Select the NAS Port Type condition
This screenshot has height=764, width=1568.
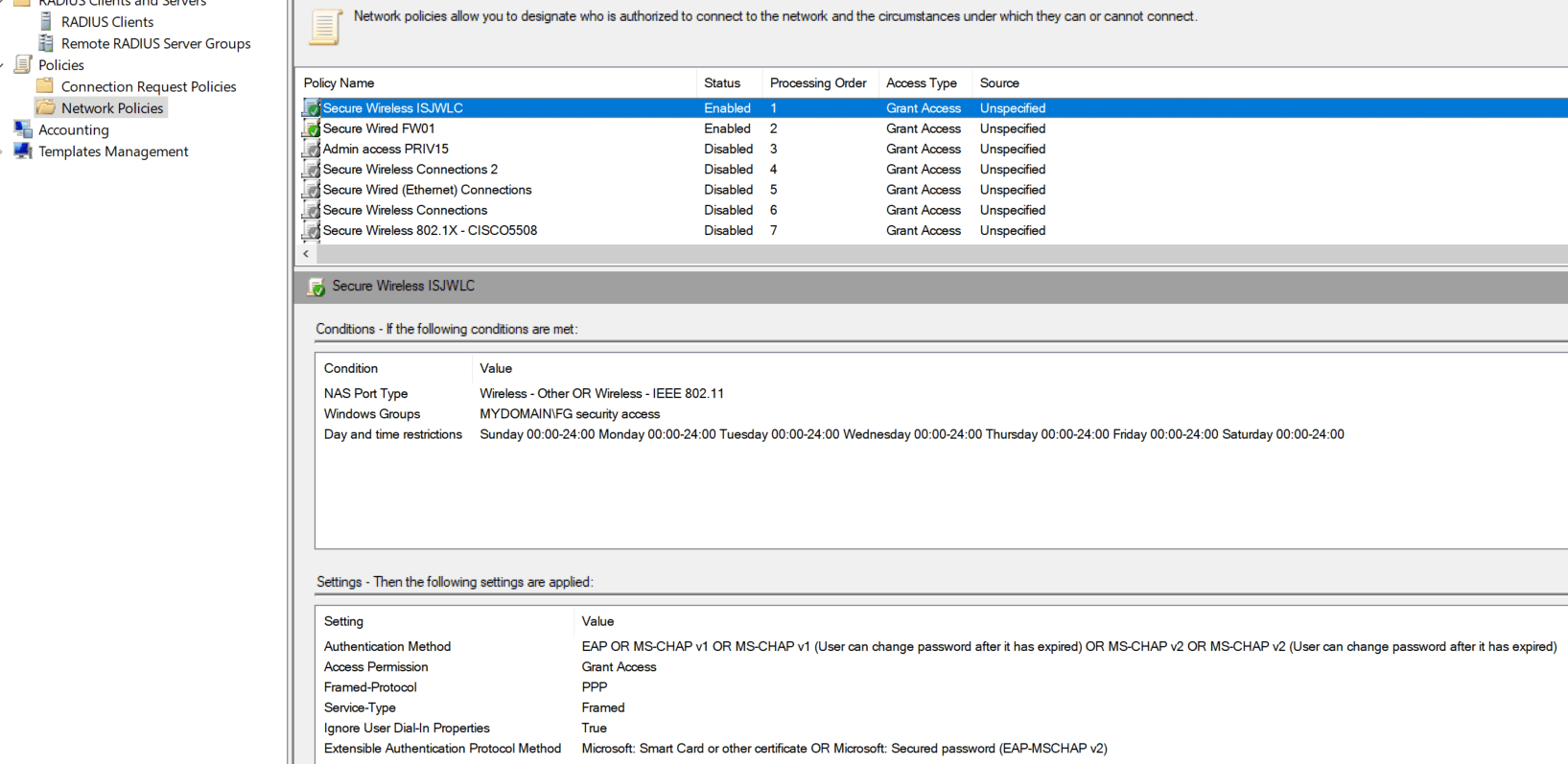(x=365, y=393)
